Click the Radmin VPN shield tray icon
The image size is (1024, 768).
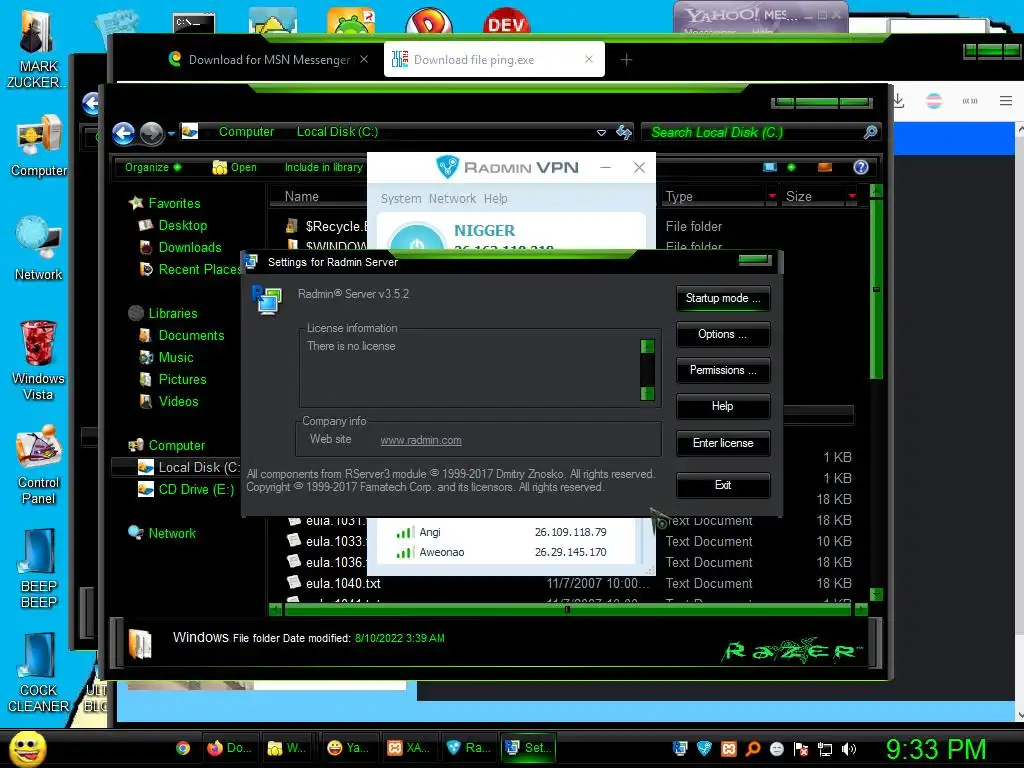point(704,748)
